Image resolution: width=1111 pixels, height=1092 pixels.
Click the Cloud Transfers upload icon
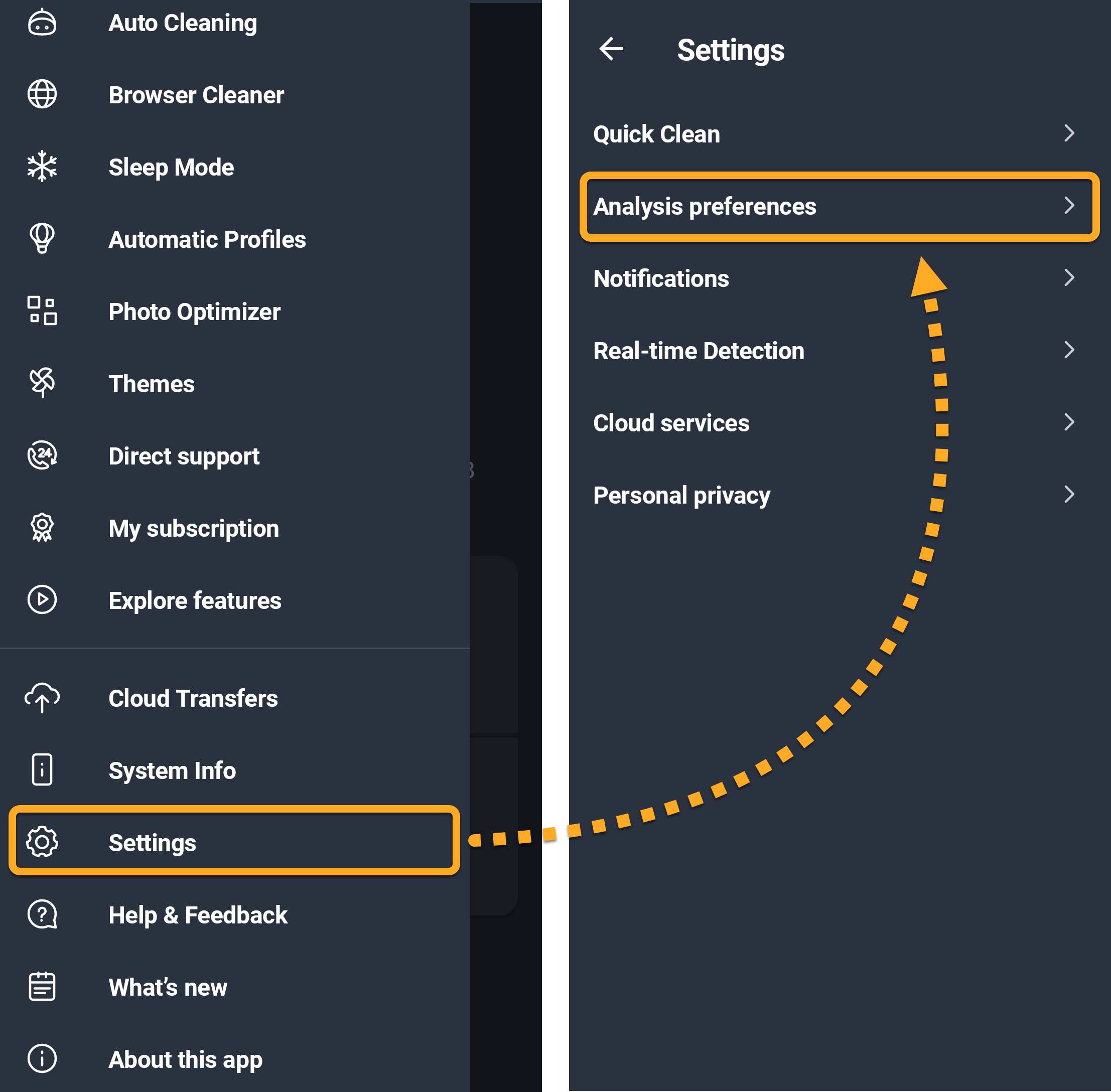point(42,698)
